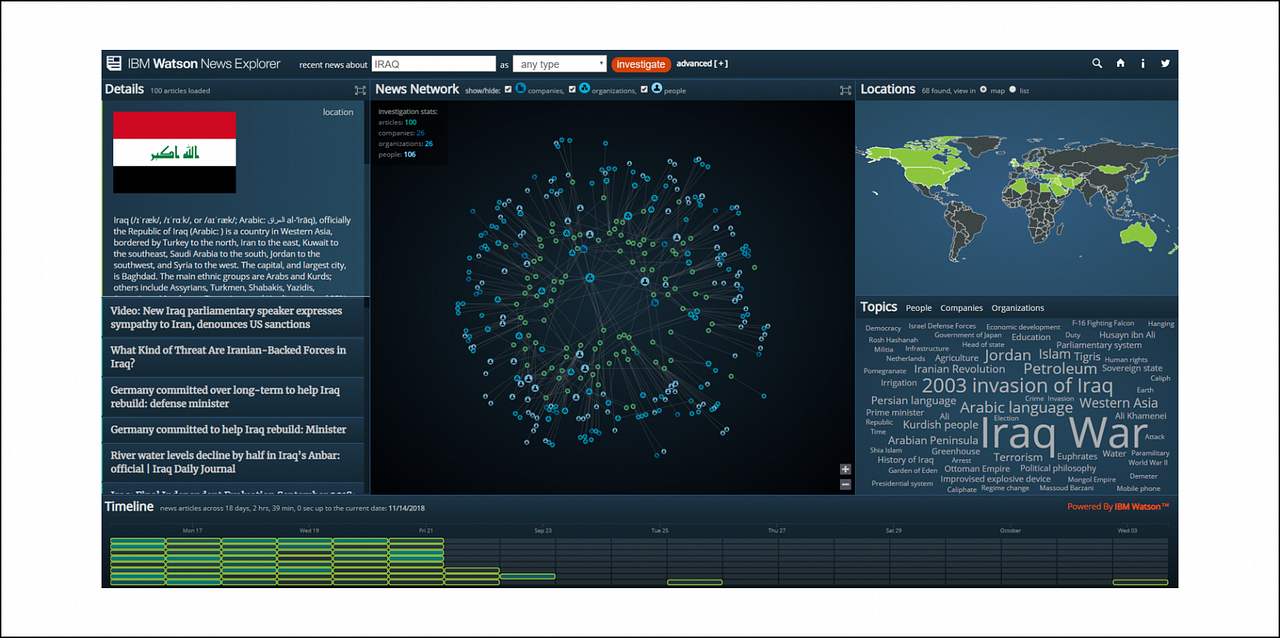This screenshot has width=1280, height=638.
Task: Select 'Jordan' topic in cloud
Action: pyautogui.click(x=1007, y=355)
